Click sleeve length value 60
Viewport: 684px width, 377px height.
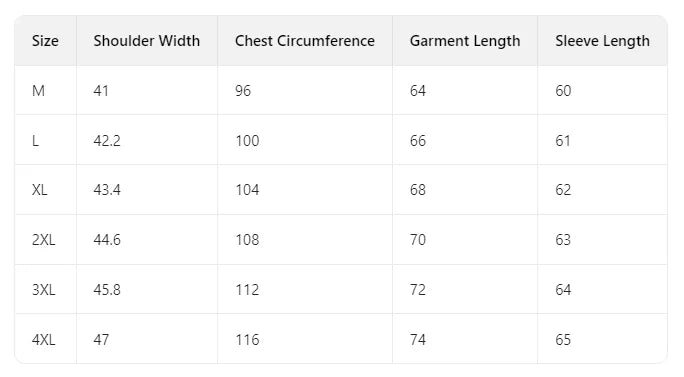pos(563,91)
